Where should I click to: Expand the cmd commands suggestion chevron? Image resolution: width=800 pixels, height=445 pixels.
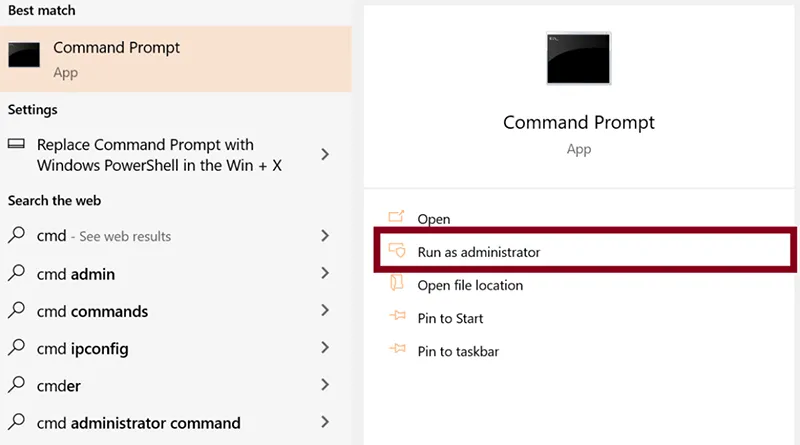point(325,311)
